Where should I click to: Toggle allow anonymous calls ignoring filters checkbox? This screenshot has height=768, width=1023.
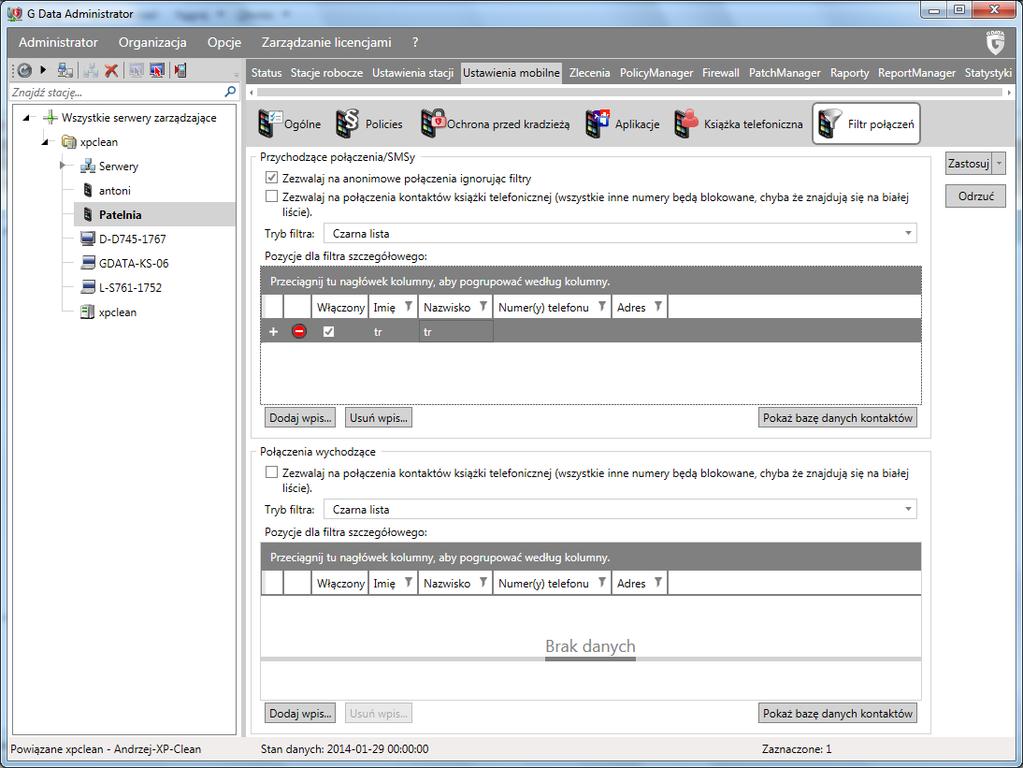(x=271, y=177)
